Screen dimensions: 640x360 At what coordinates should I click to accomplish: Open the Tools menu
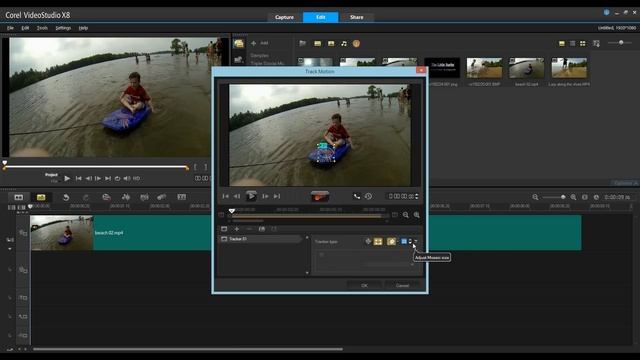click(x=42, y=28)
